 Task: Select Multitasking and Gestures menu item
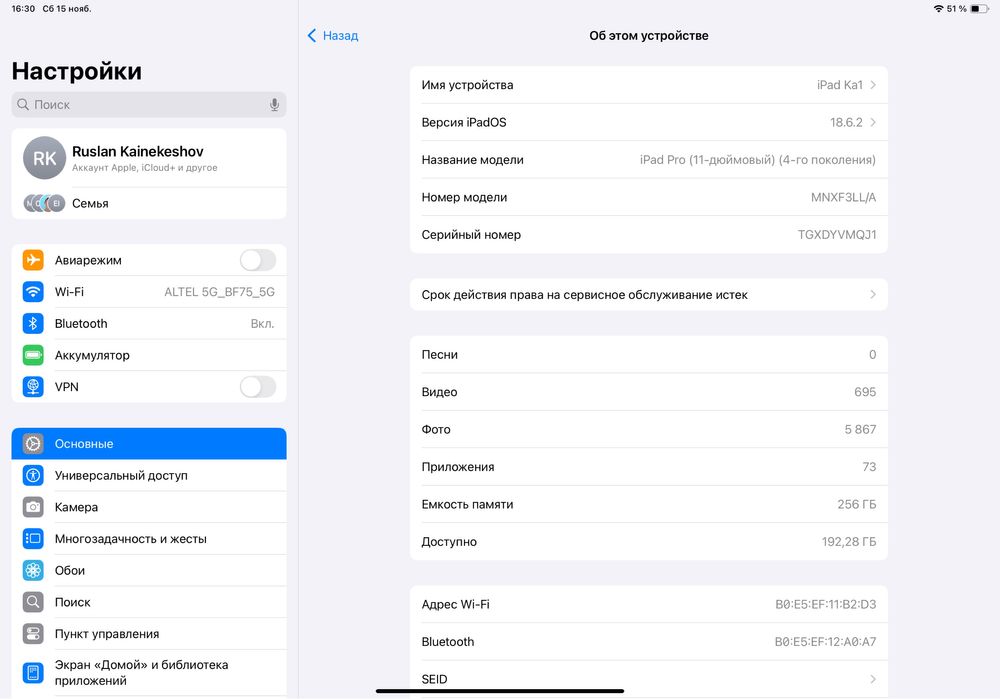pos(131,539)
